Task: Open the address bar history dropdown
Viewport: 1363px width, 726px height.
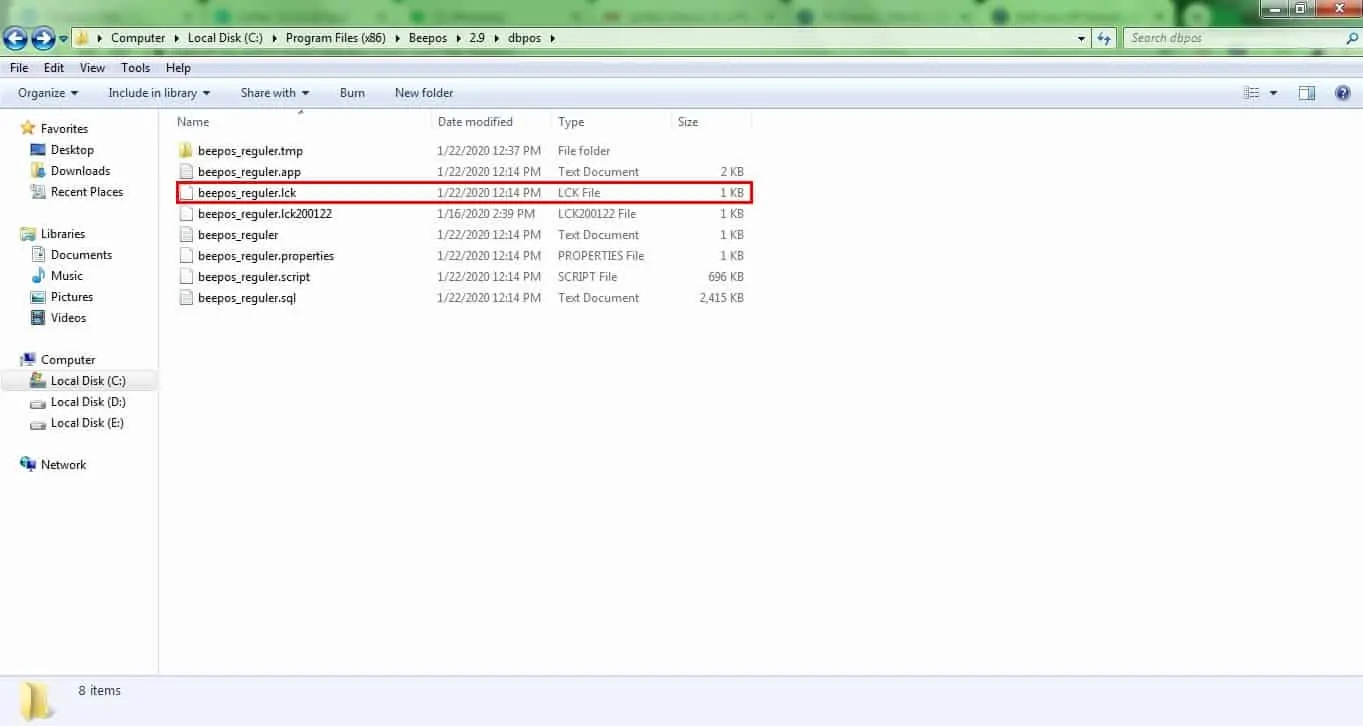Action: tap(1082, 38)
